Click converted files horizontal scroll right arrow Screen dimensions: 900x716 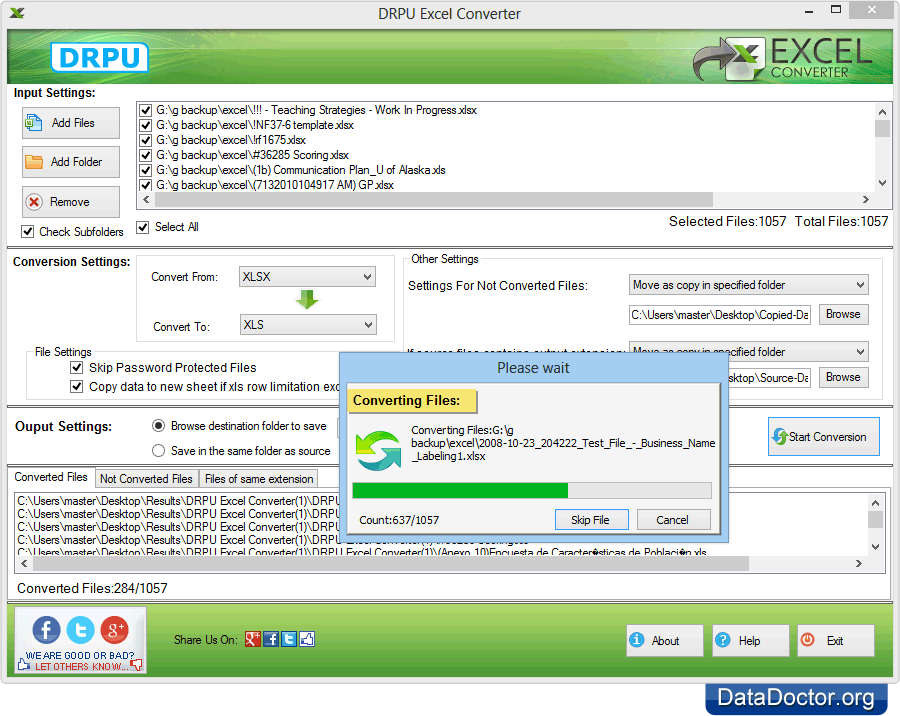[859, 564]
